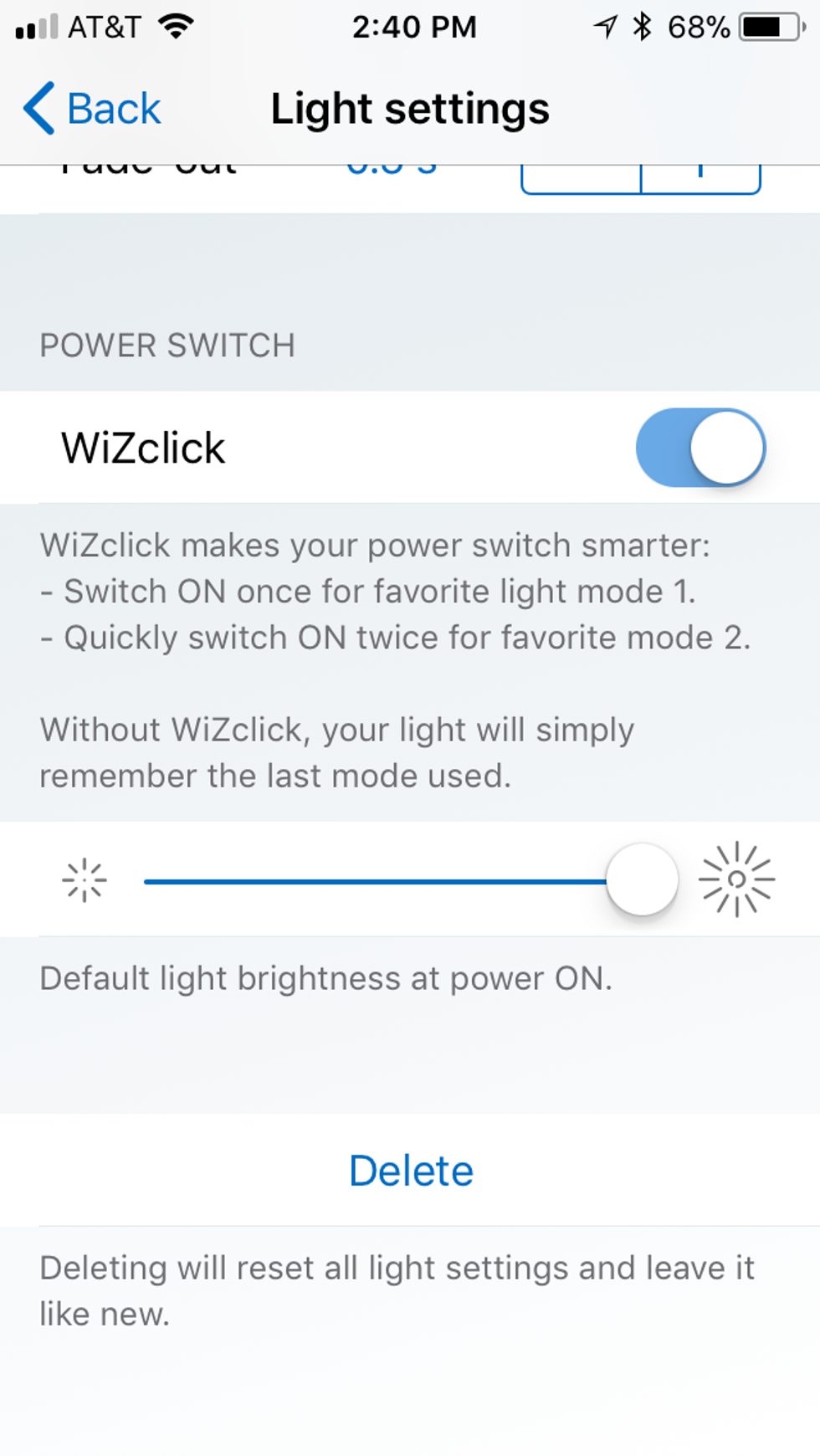The image size is (820, 1456).
Task: Tap the "Light settings" title
Action: pyautogui.click(x=410, y=110)
